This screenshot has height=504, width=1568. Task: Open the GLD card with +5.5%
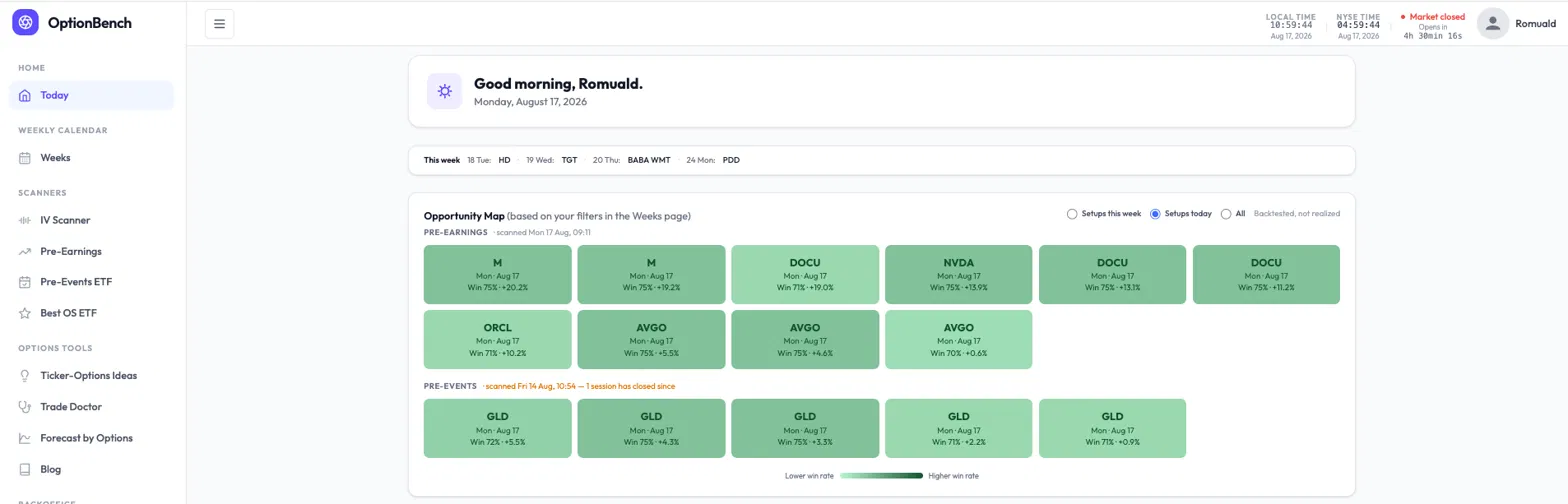[x=498, y=428]
